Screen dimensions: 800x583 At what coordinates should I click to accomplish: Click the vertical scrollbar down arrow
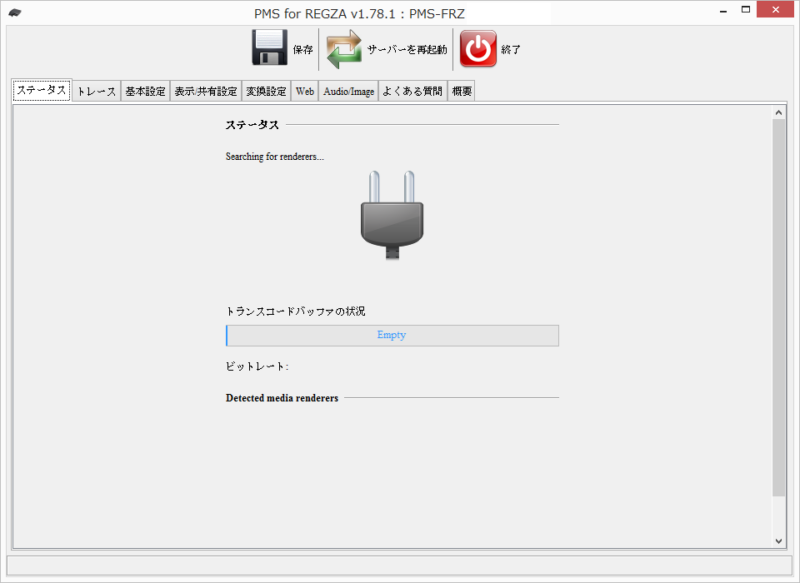click(x=779, y=541)
